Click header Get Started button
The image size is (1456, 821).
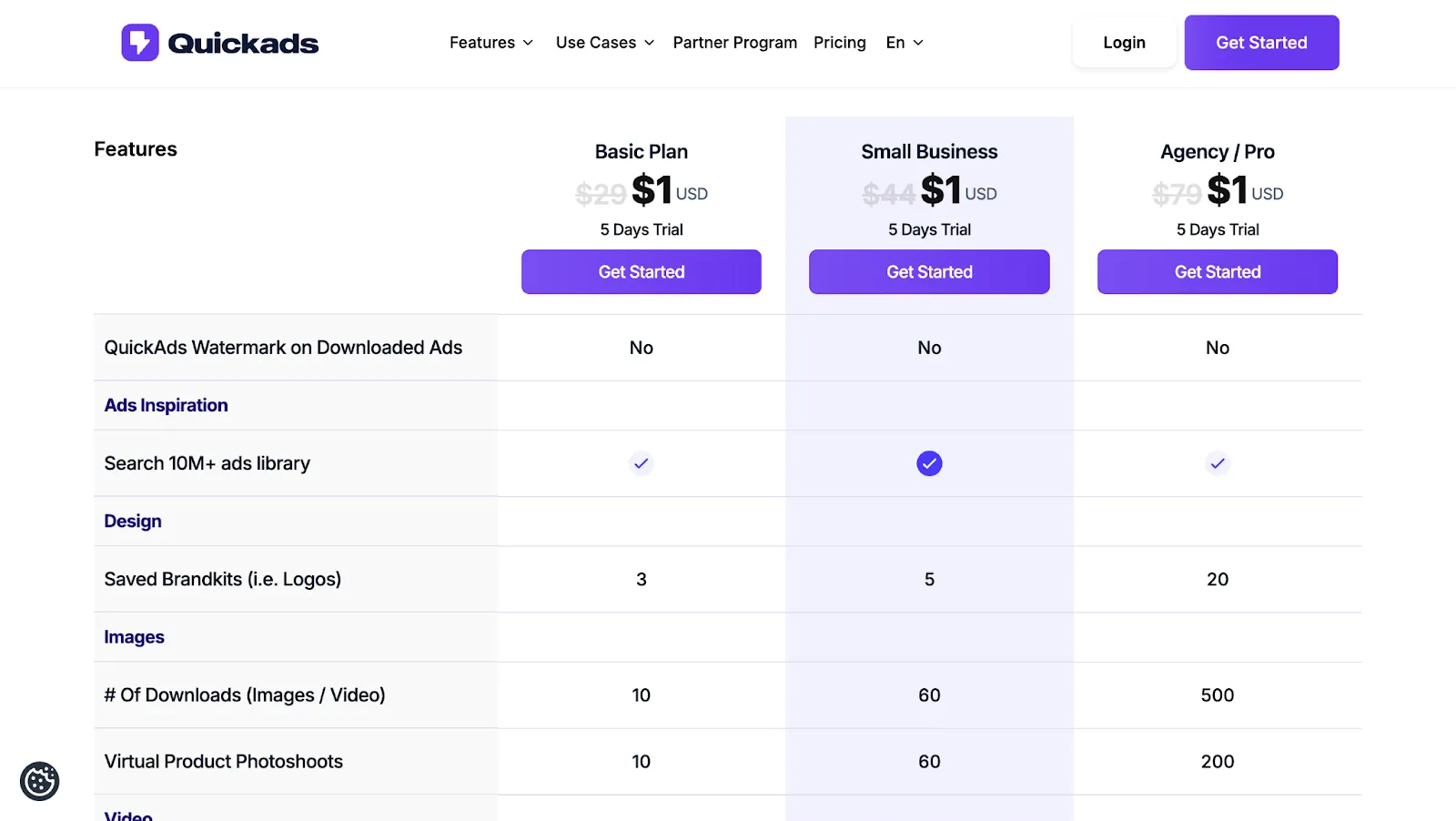pos(1261,43)
